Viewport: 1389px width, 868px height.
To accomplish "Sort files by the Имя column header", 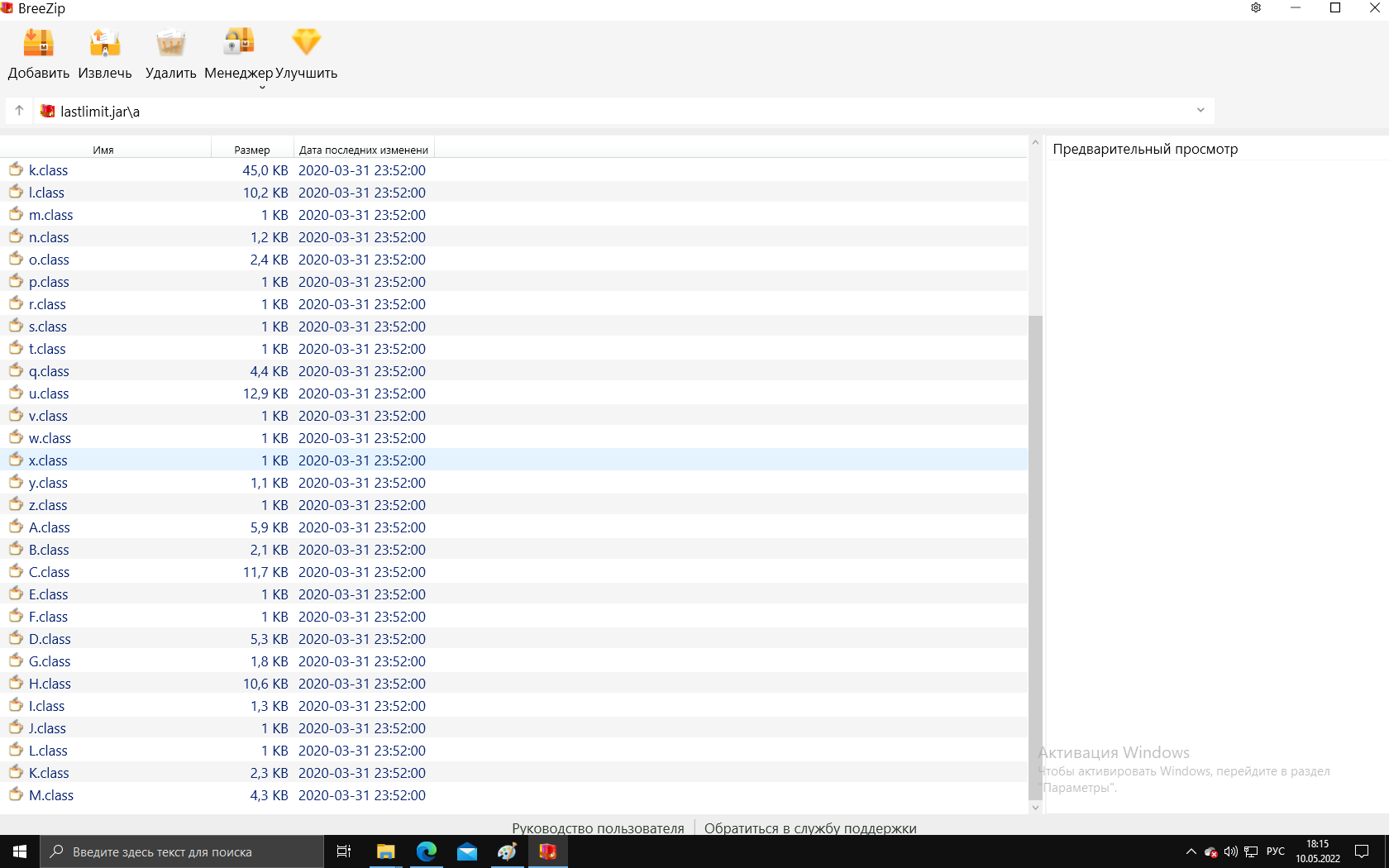I will pyautogui.click(x=103, y=150).
